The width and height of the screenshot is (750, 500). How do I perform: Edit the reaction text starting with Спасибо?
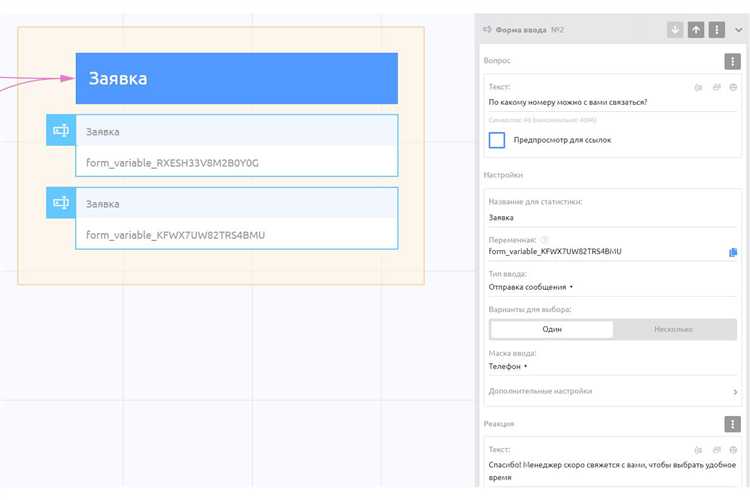click(612, 471)
